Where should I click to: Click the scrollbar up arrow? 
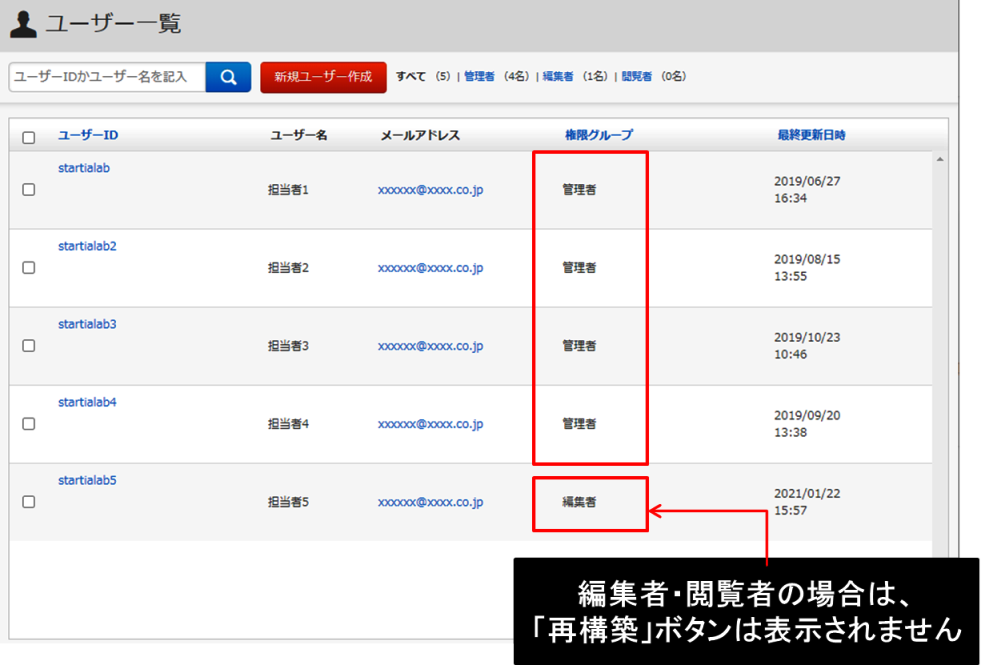[940, 160]
